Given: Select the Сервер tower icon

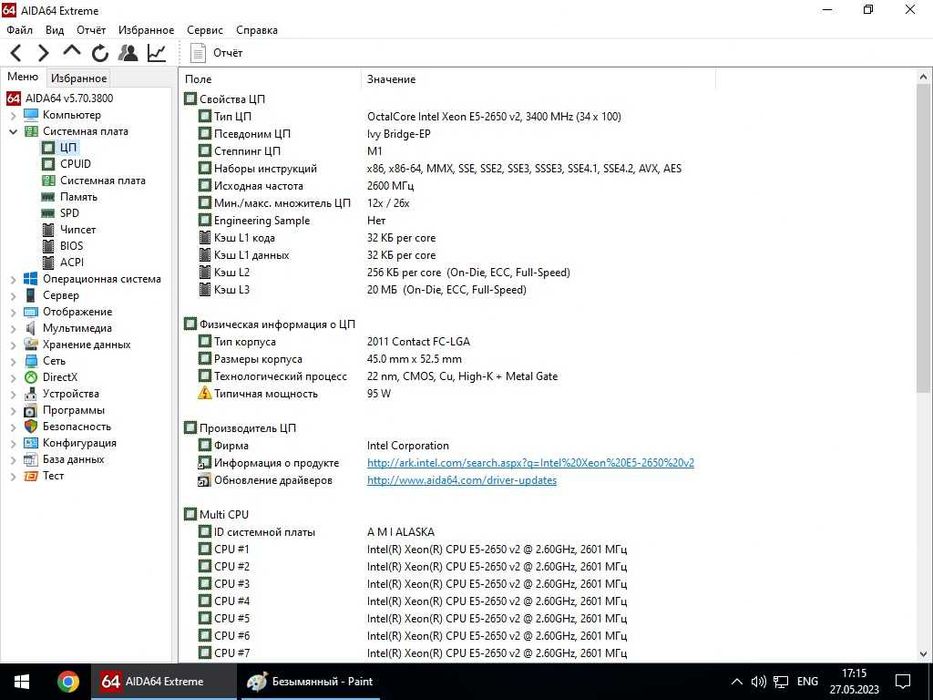Looking at the screenshot, I should (31, 295).
